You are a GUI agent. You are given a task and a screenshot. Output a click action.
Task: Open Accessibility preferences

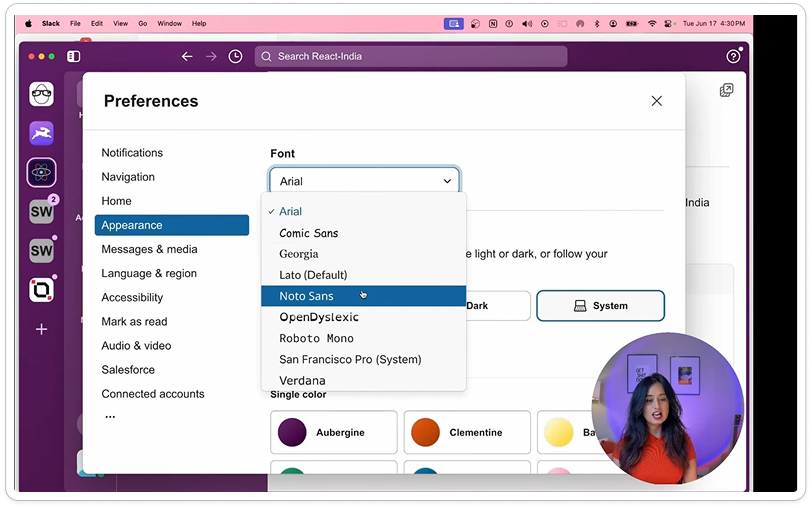(171, 297)
